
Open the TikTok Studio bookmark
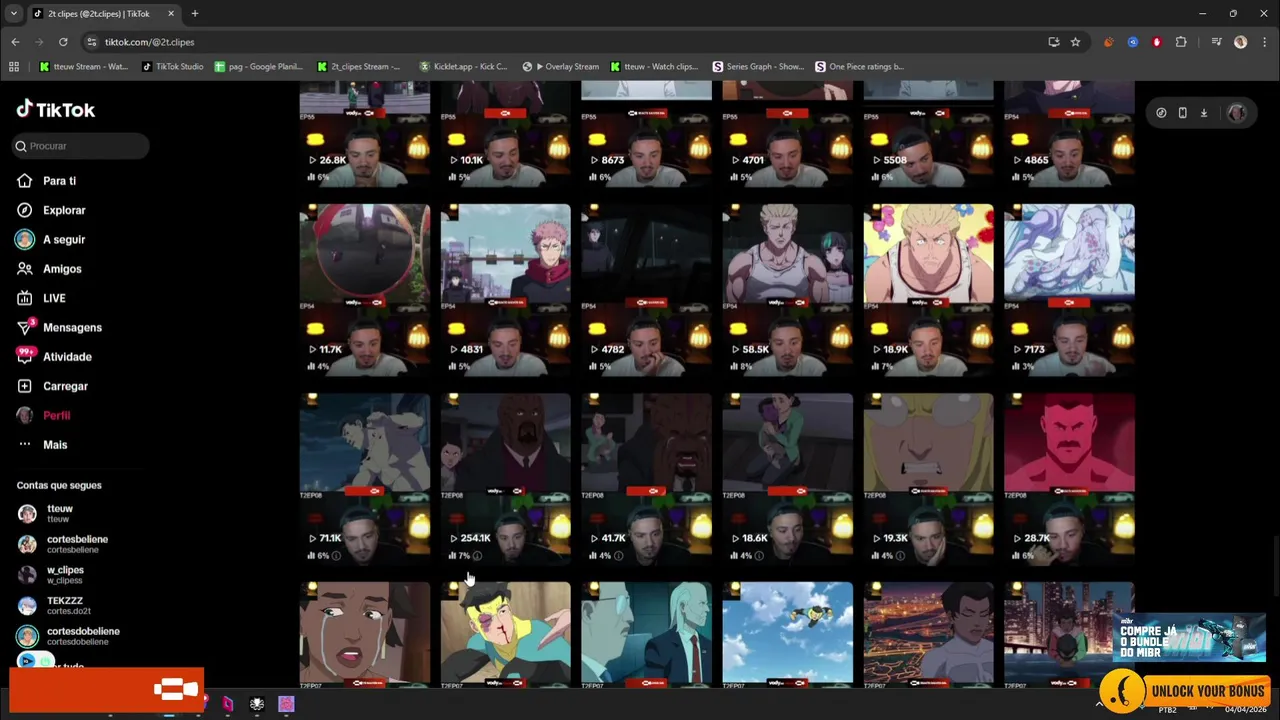[173, 67]
